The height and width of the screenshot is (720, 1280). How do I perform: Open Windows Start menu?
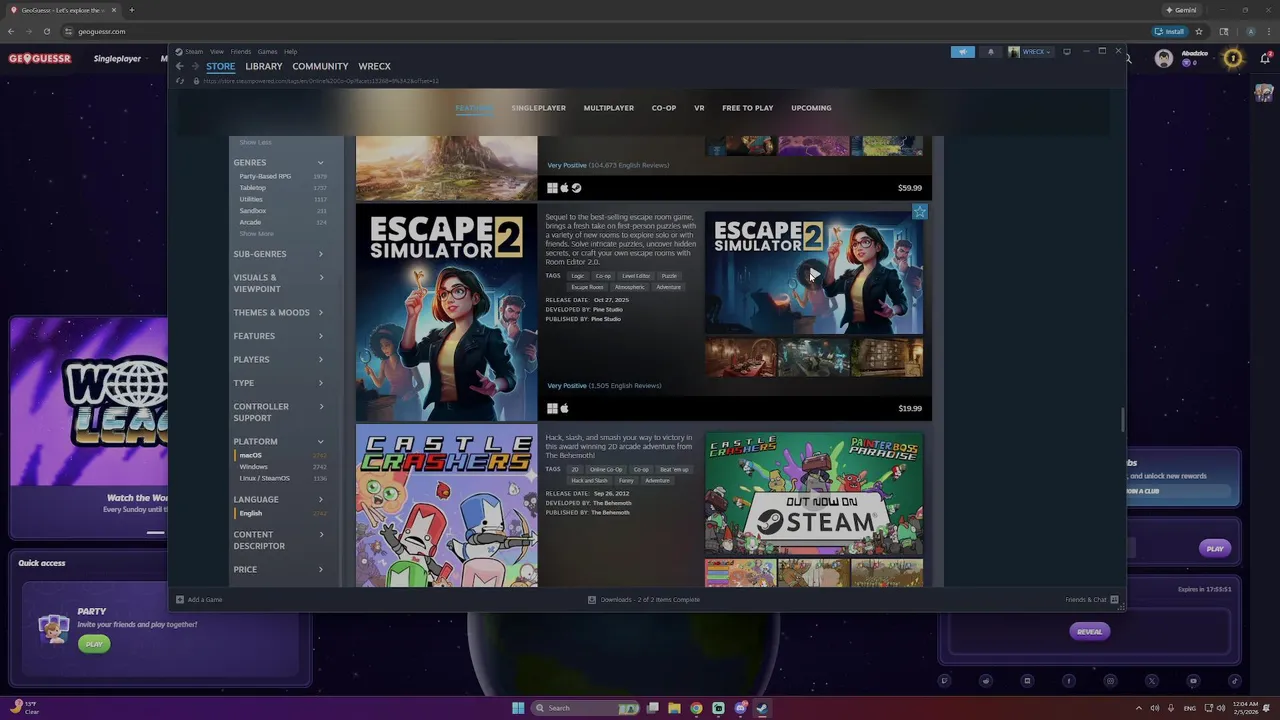point(518,708)
